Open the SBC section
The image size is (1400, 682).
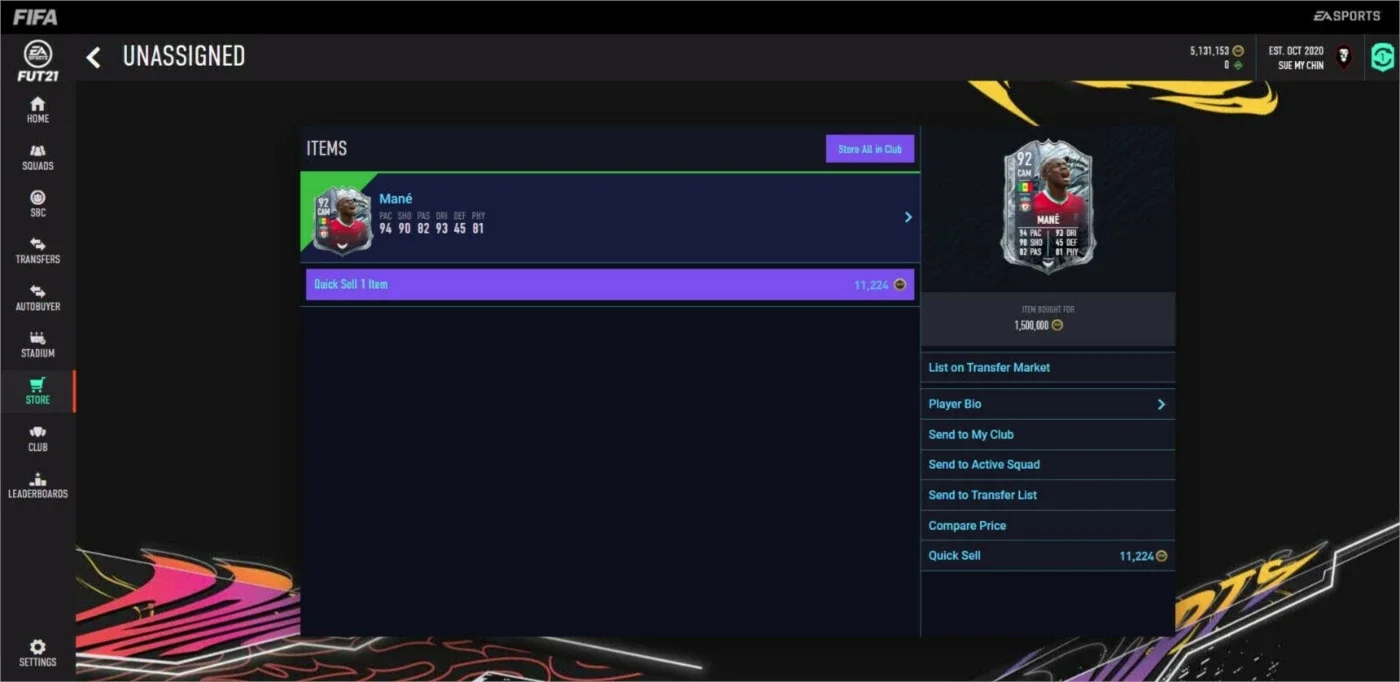click(x=38, y=203)
